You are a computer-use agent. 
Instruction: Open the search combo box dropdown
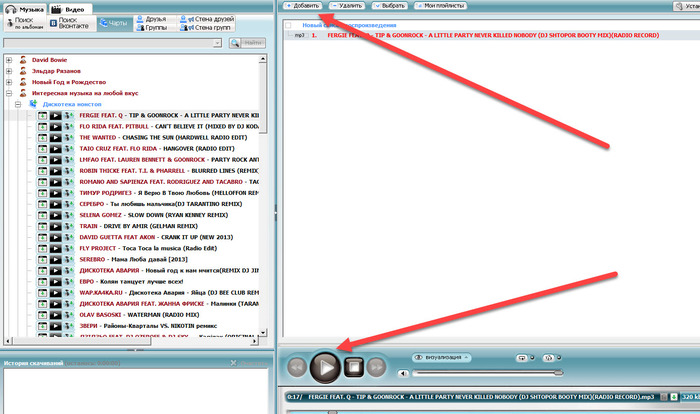click(220, 43)
